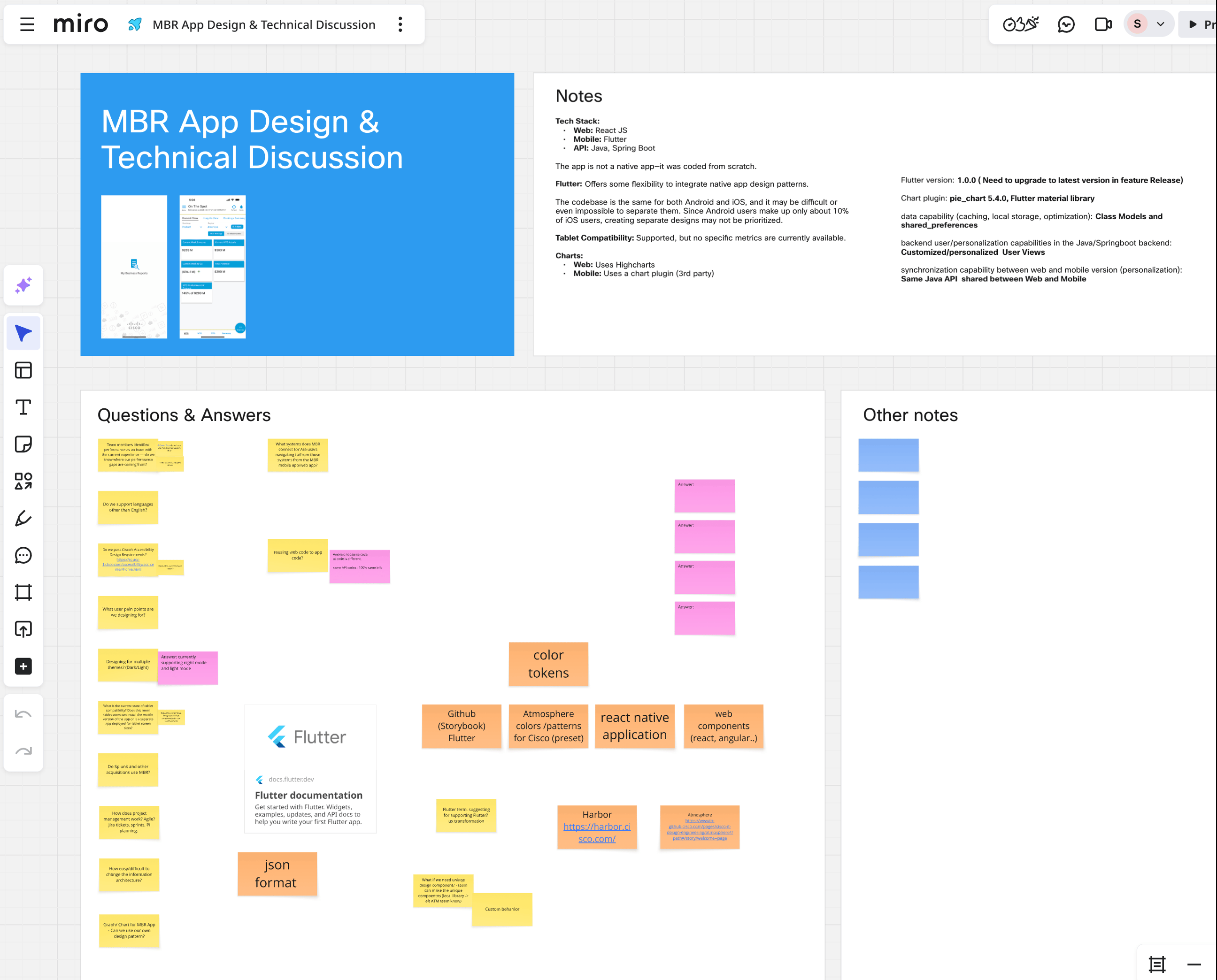Screen dimensions: 1217x980
Task: Choose the Sticky note tool
Action: (23, 444)
